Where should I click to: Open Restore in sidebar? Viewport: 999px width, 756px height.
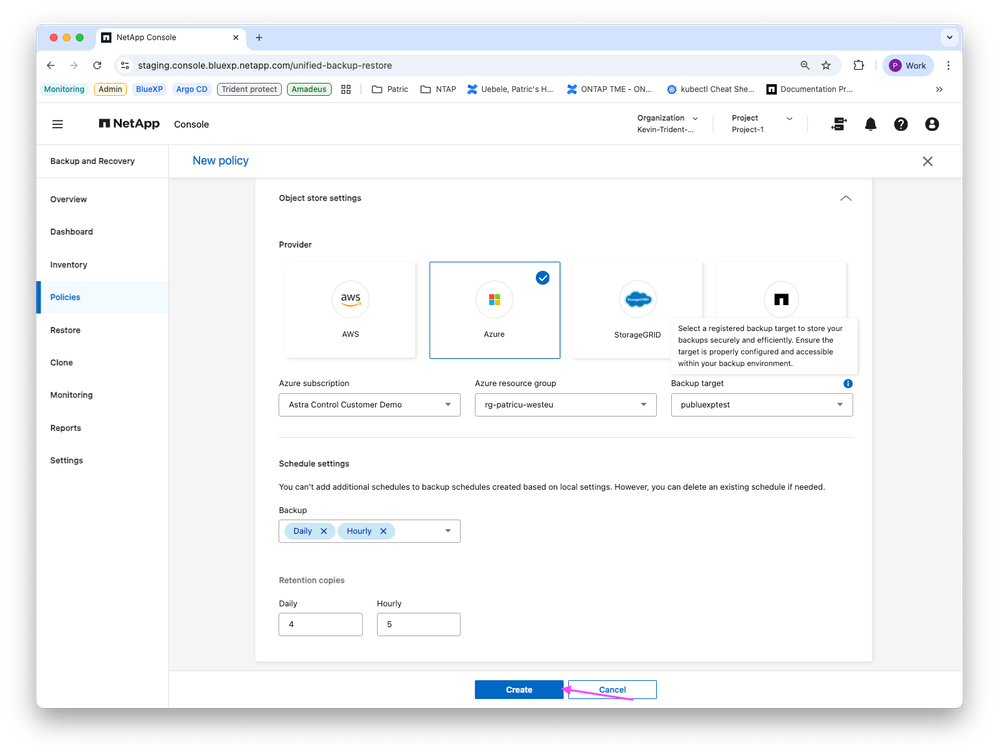tap(65, 331)
